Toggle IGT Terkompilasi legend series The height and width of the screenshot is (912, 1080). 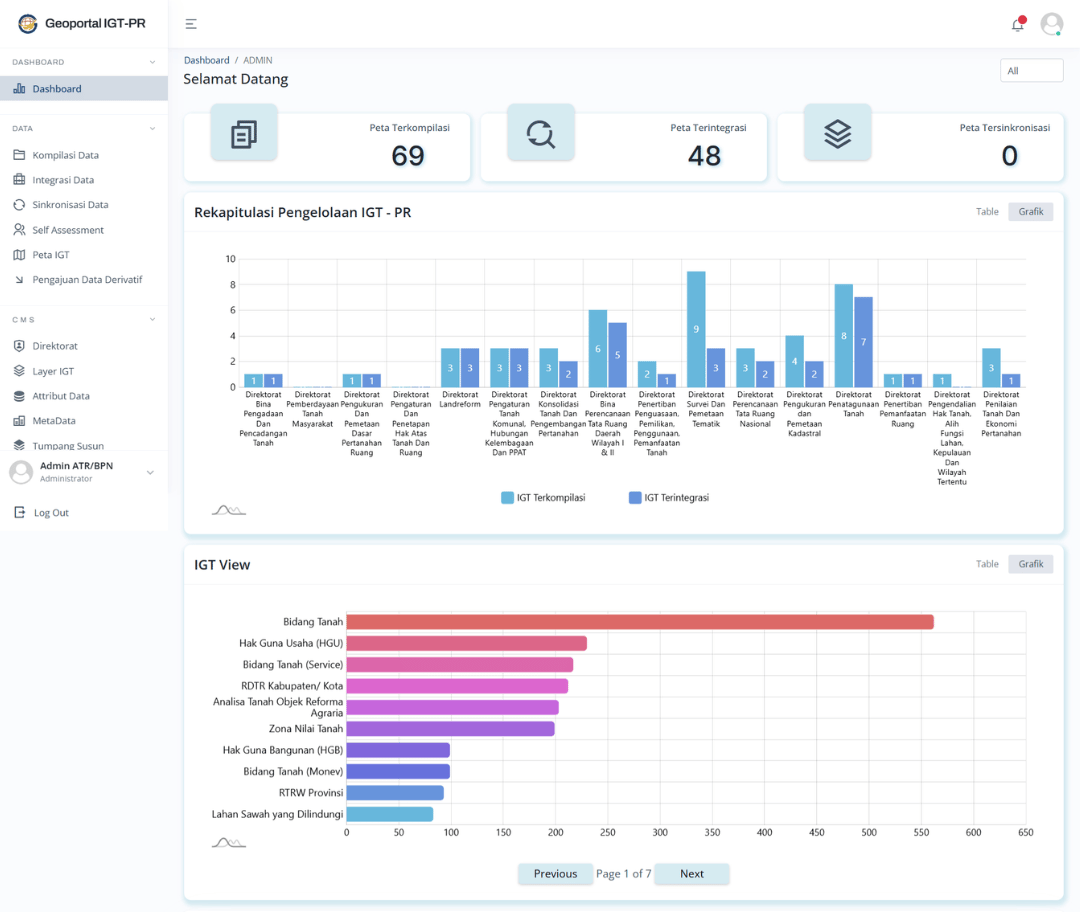(543, 498)
